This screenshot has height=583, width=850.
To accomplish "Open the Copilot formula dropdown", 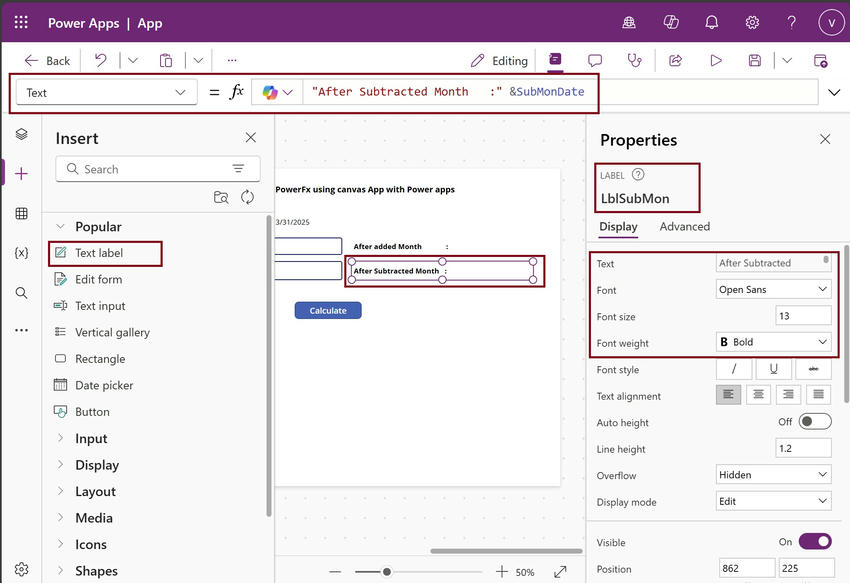I will coord(278,93).
